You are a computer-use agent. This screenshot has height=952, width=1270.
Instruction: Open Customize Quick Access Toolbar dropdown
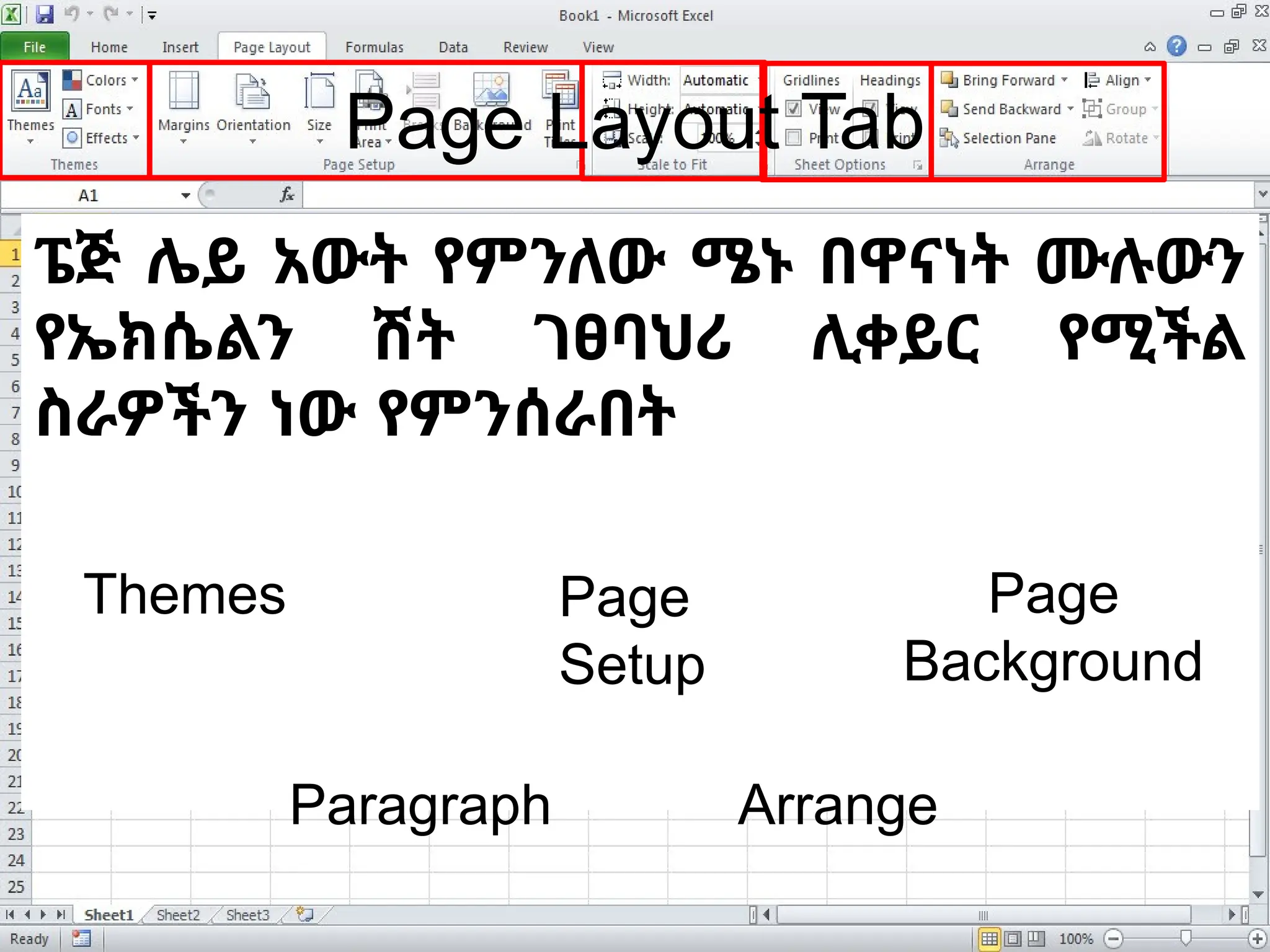point(152,15)
